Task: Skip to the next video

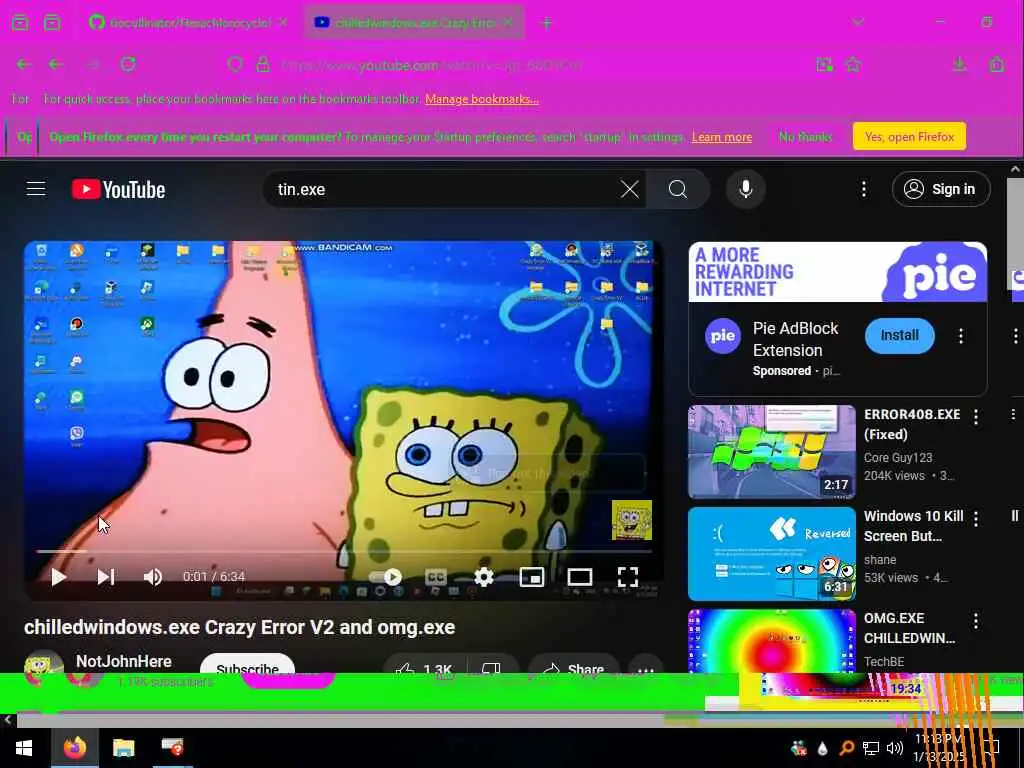Action: 106,577
